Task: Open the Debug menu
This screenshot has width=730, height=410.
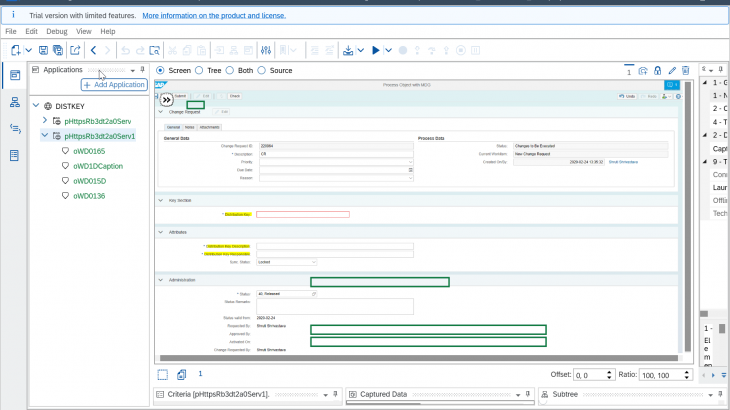Action: [57, 31]
